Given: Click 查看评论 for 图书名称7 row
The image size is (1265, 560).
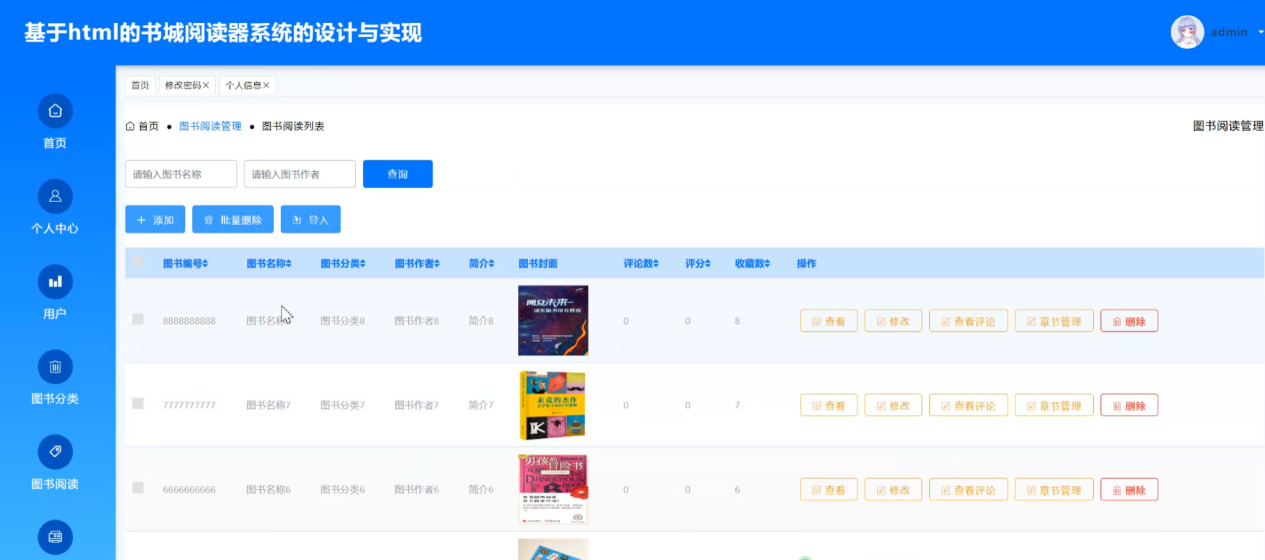Looking at the screenshot, I should click(968, 405).
